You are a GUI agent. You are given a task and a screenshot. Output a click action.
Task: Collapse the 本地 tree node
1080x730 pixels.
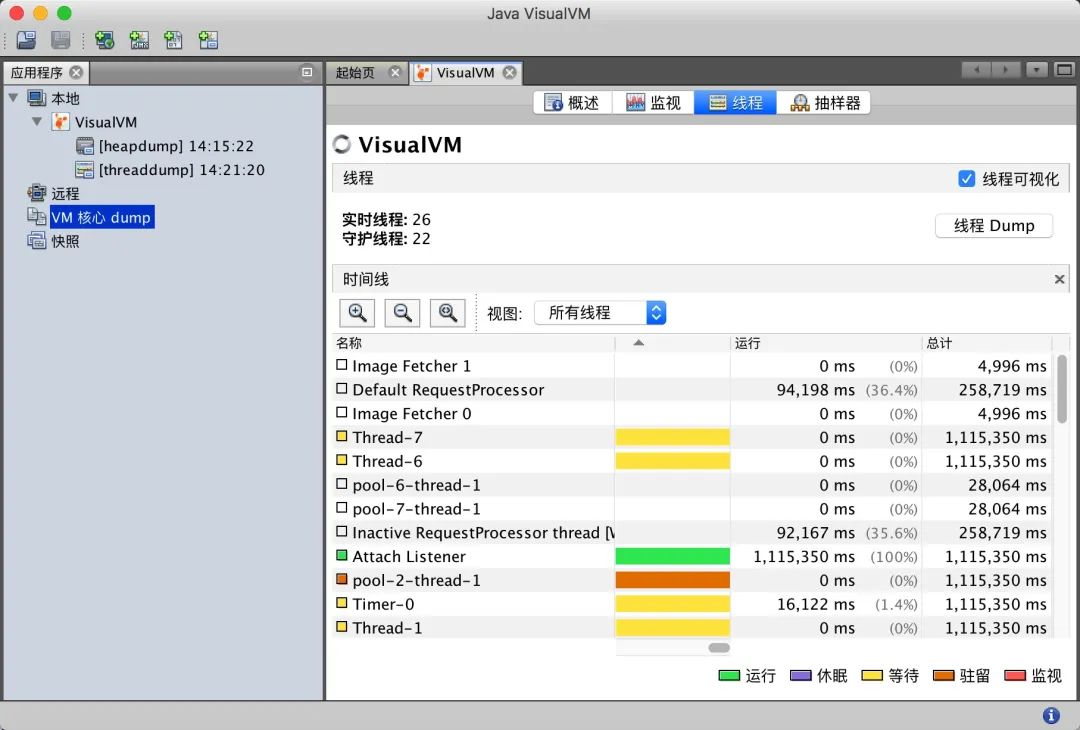point(13,98)
